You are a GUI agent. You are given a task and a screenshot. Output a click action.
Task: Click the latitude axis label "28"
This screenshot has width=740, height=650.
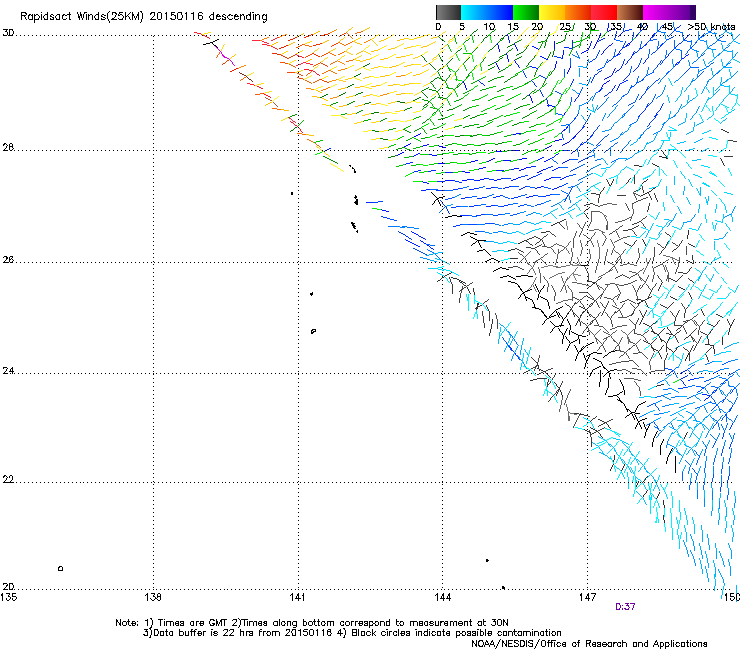click(x=8, y=147)
